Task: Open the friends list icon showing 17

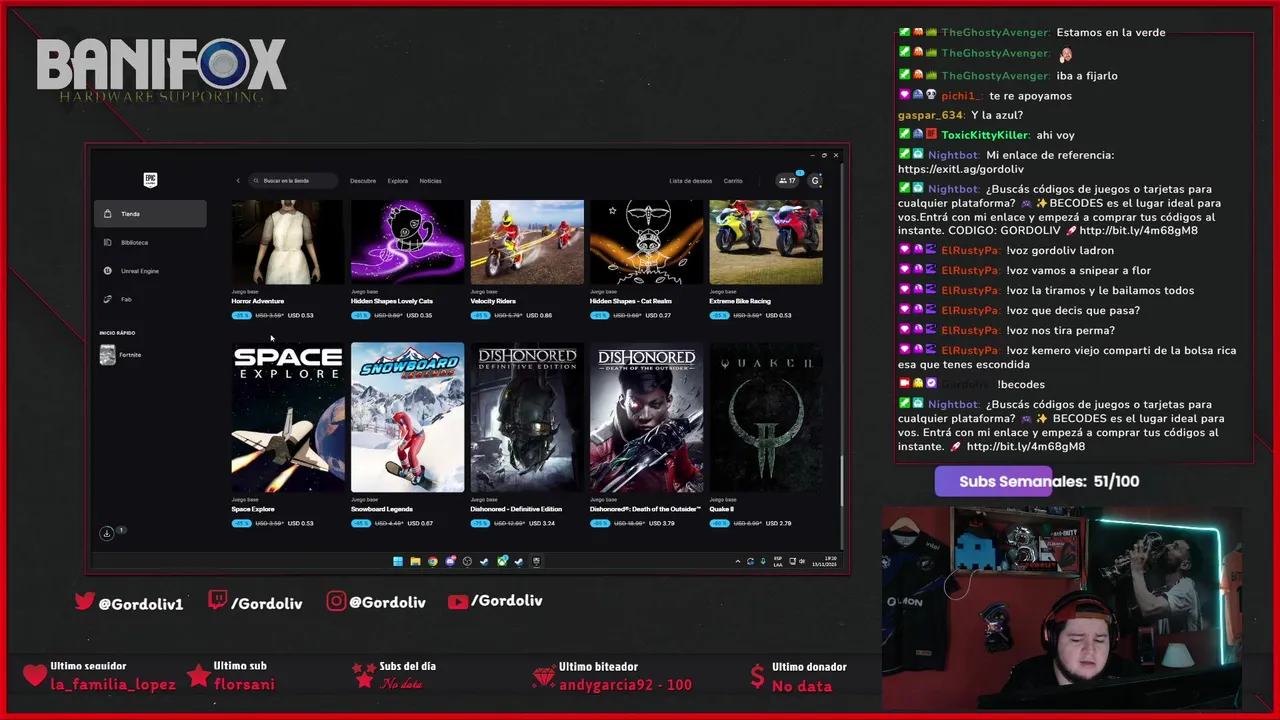Action: tap(788, 181)
